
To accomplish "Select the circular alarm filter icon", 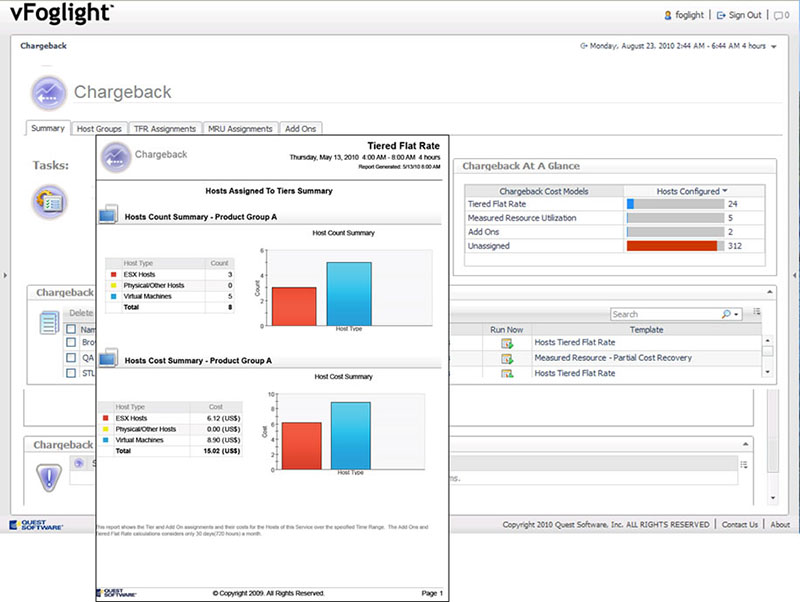I will coord(79,463).
